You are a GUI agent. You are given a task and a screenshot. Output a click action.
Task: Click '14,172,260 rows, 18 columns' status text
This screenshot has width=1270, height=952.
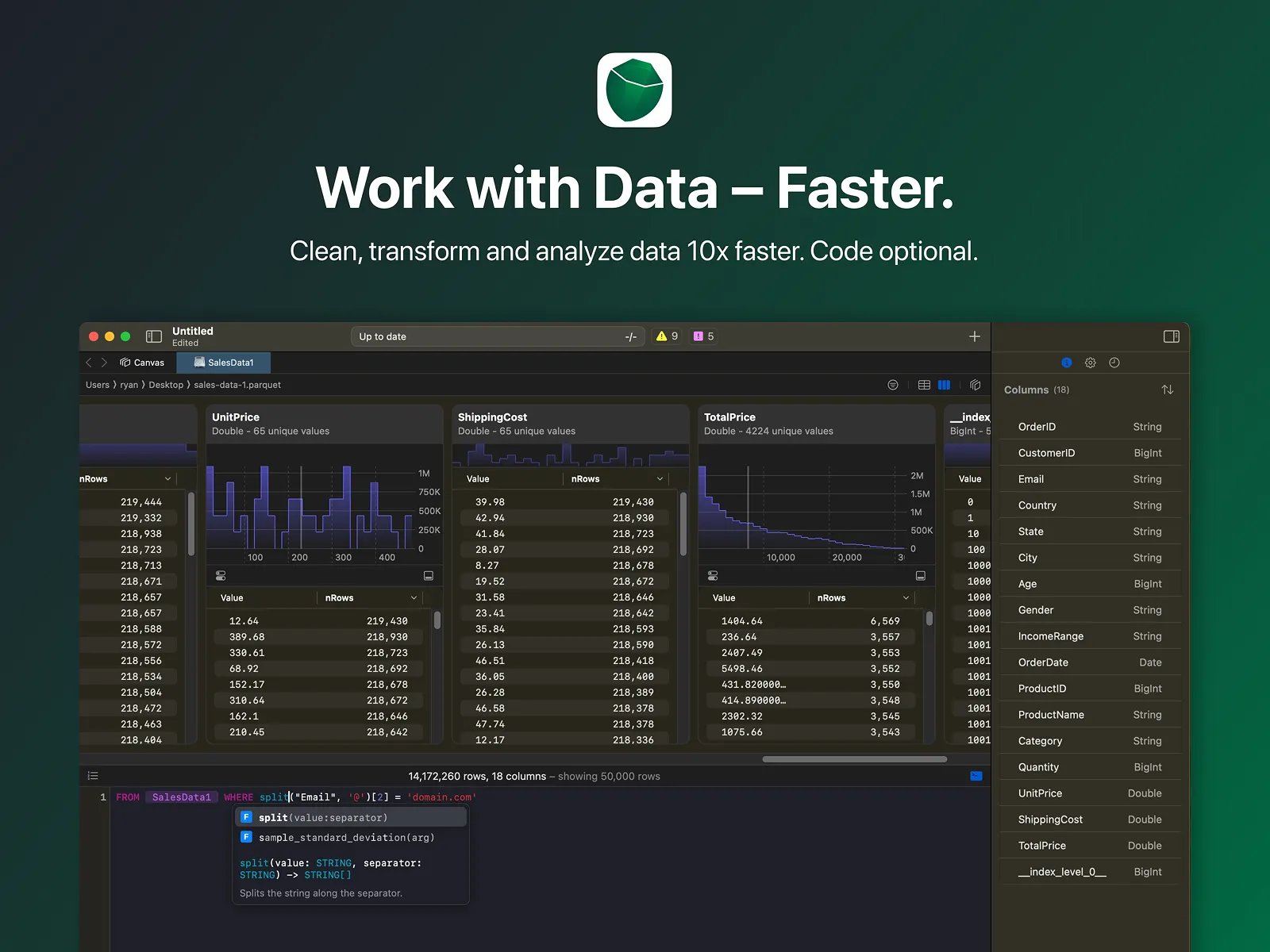click(x=477, y=776)
